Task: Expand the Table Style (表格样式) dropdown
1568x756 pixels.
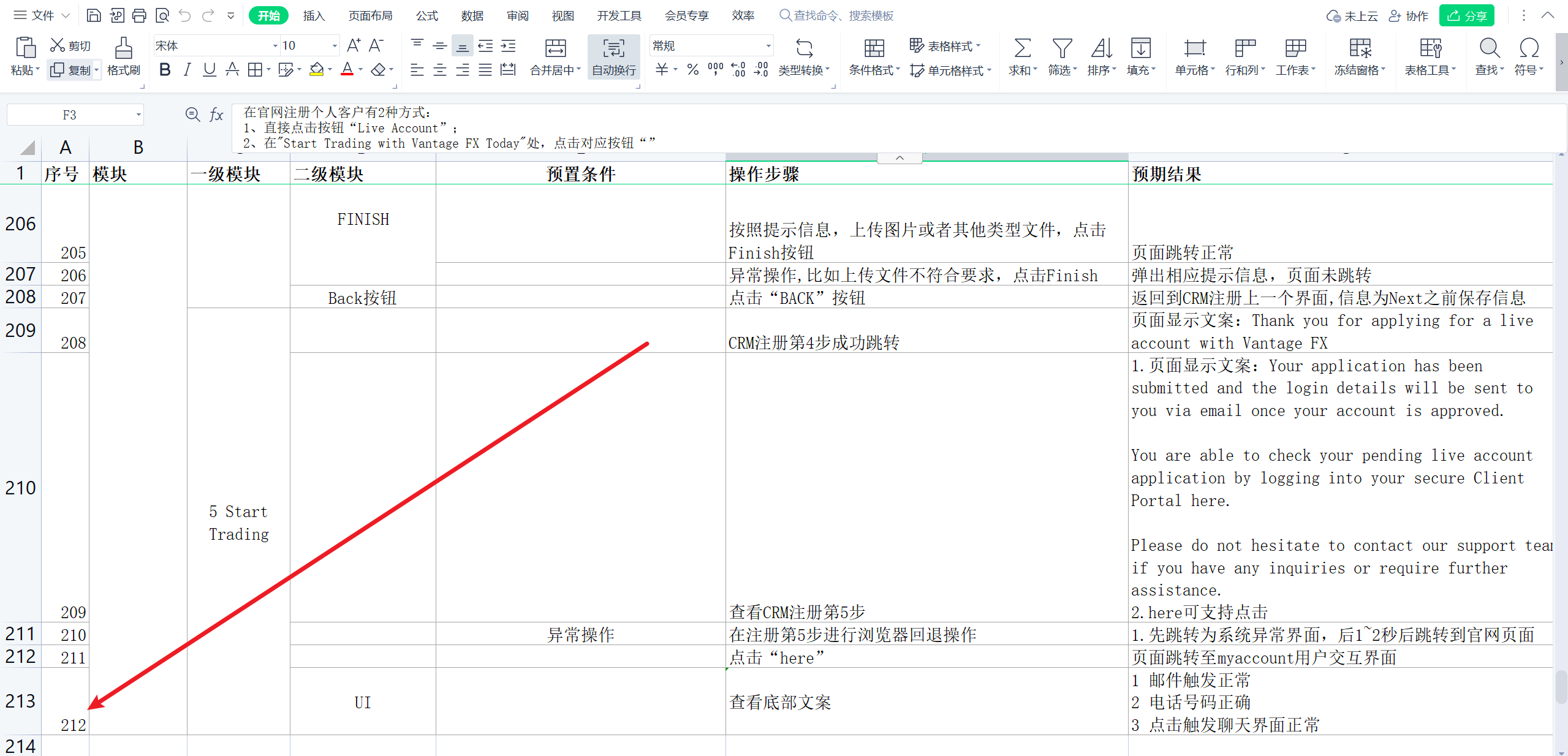Action: coord(979,46)
